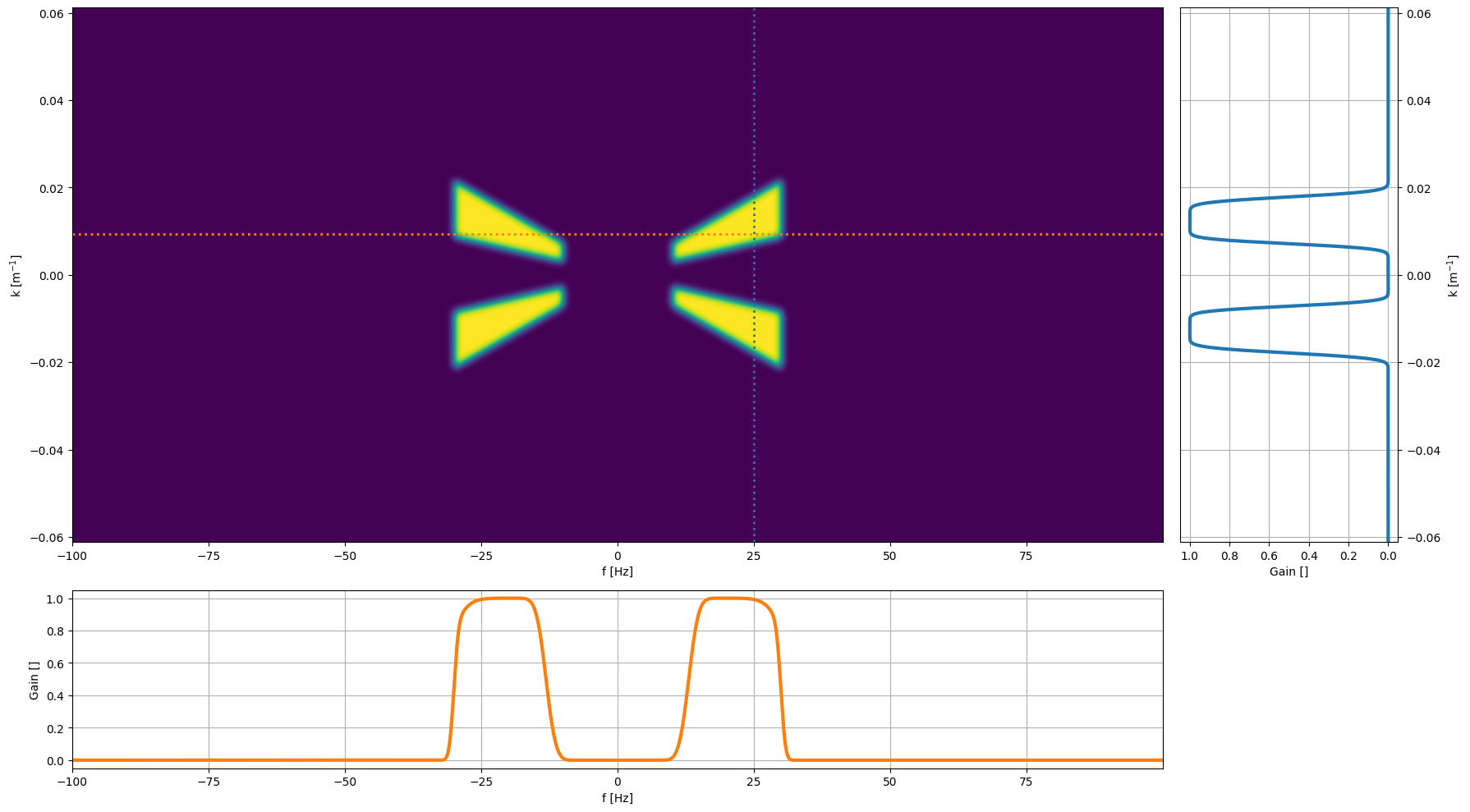Click the center of heatmap at origin
The width and height of the screenshot is (1470, 812).
coord(618,275)
